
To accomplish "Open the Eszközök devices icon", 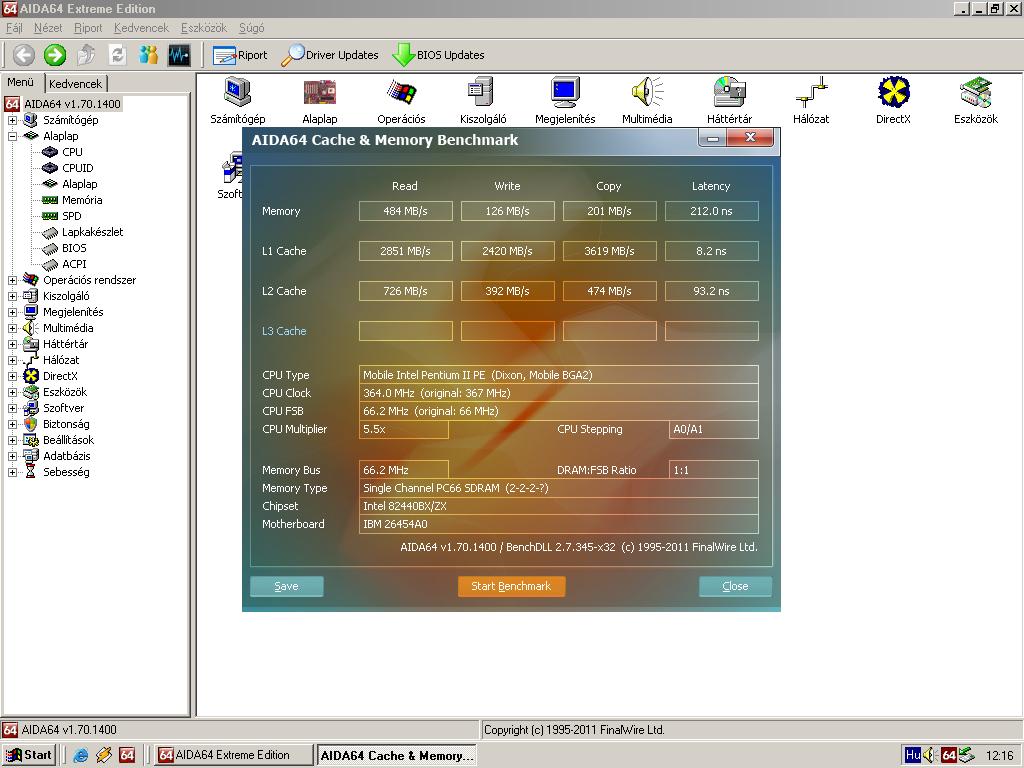I will (976, 101).
